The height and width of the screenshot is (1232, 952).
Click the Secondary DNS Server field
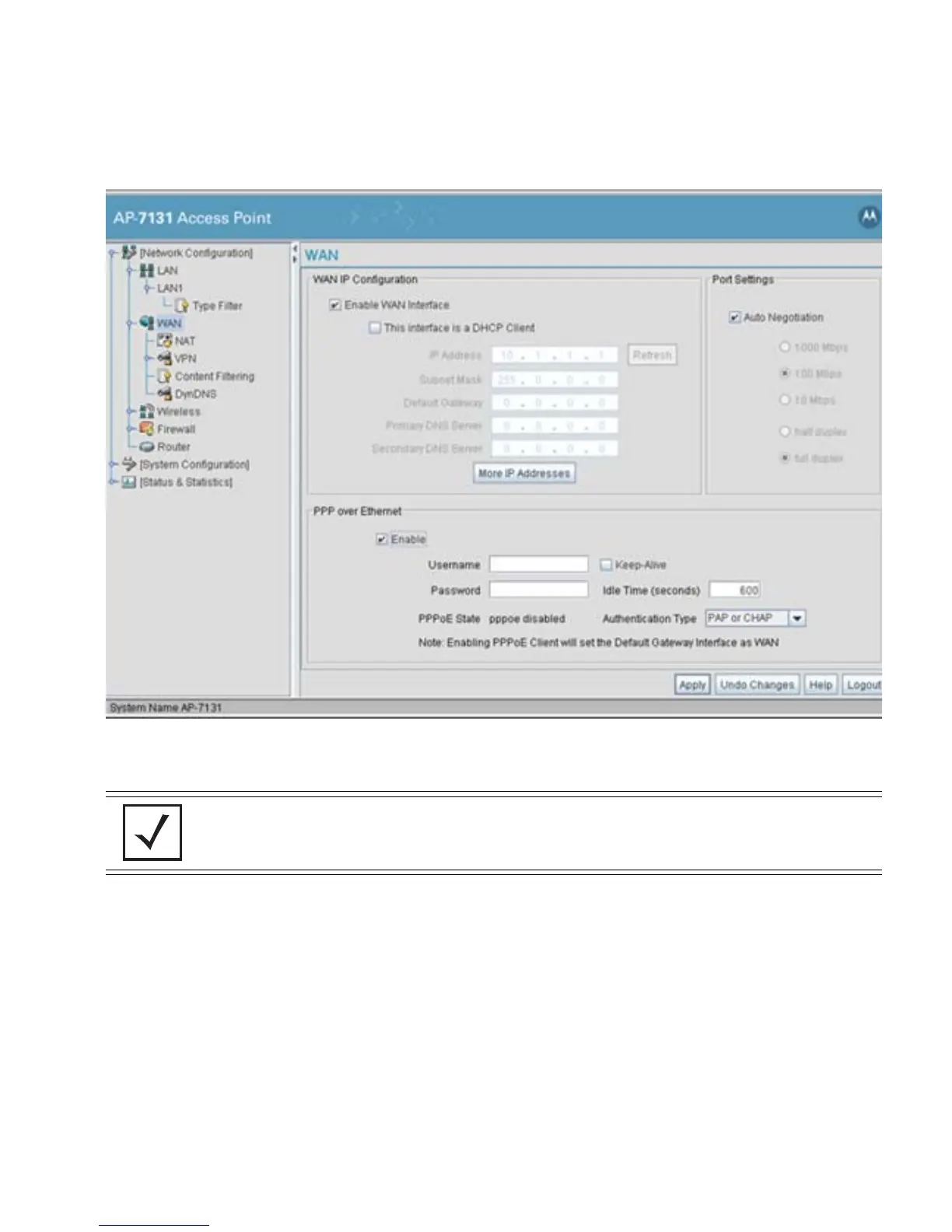click(555, 449)
